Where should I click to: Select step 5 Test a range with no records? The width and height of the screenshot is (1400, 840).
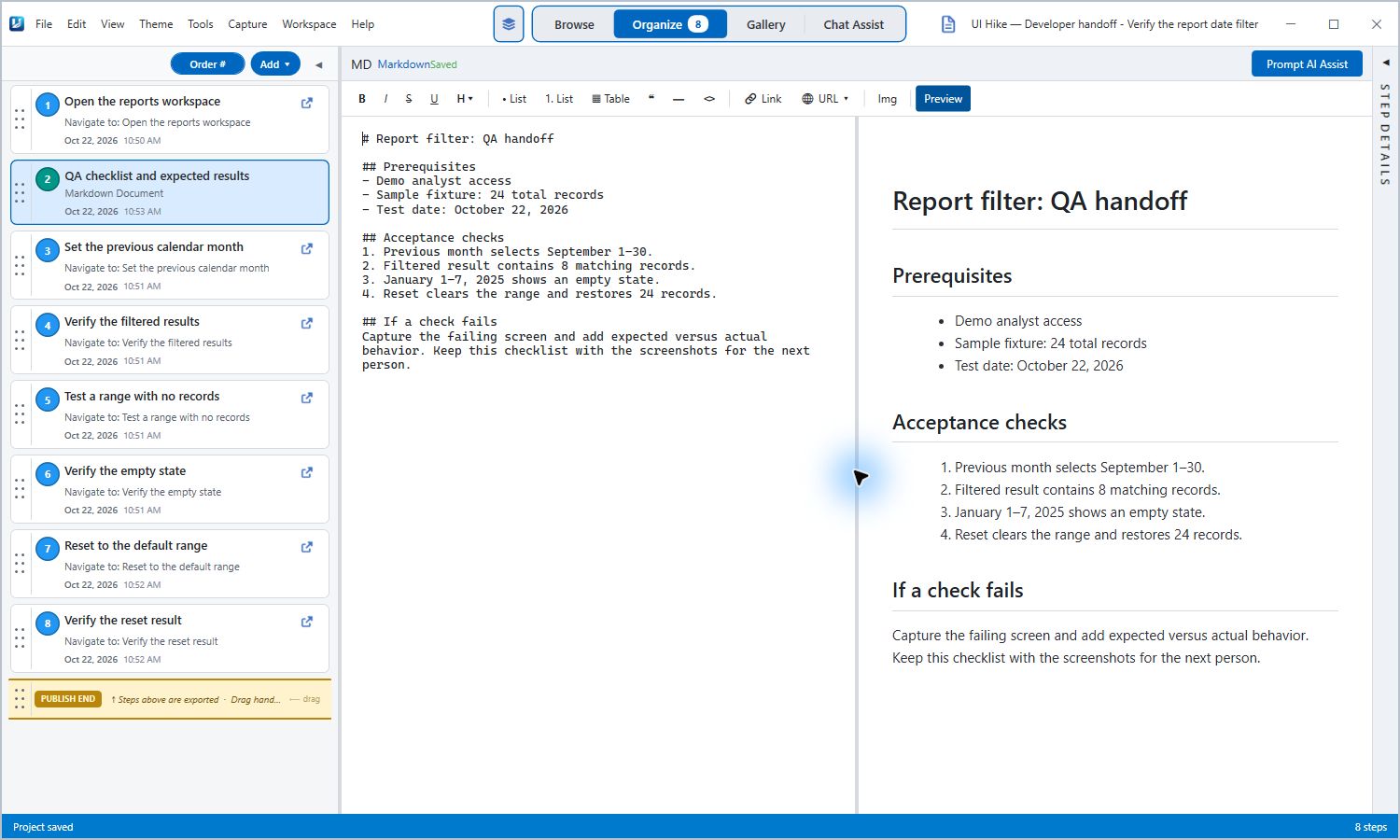tap(170, 414)
